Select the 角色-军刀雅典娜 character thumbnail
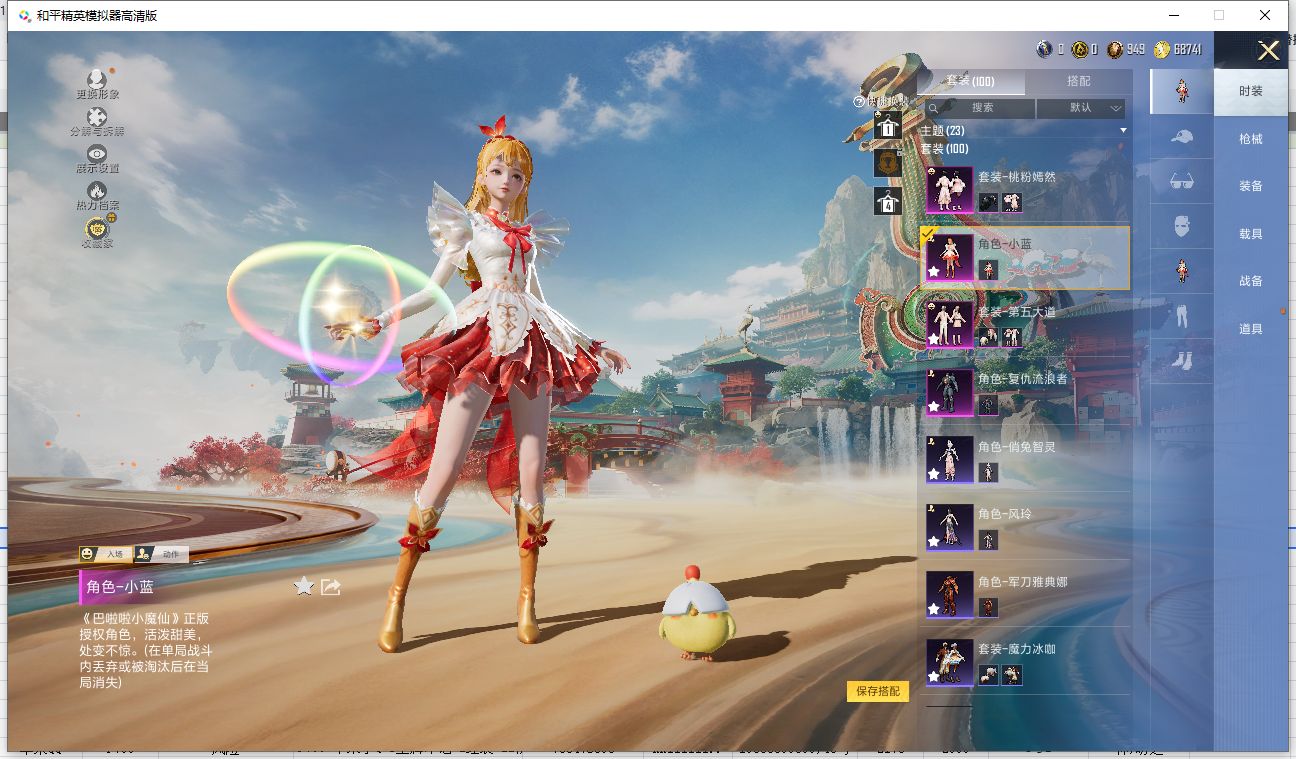Viewport: 1296px width, 759px height. coord(949,595)
